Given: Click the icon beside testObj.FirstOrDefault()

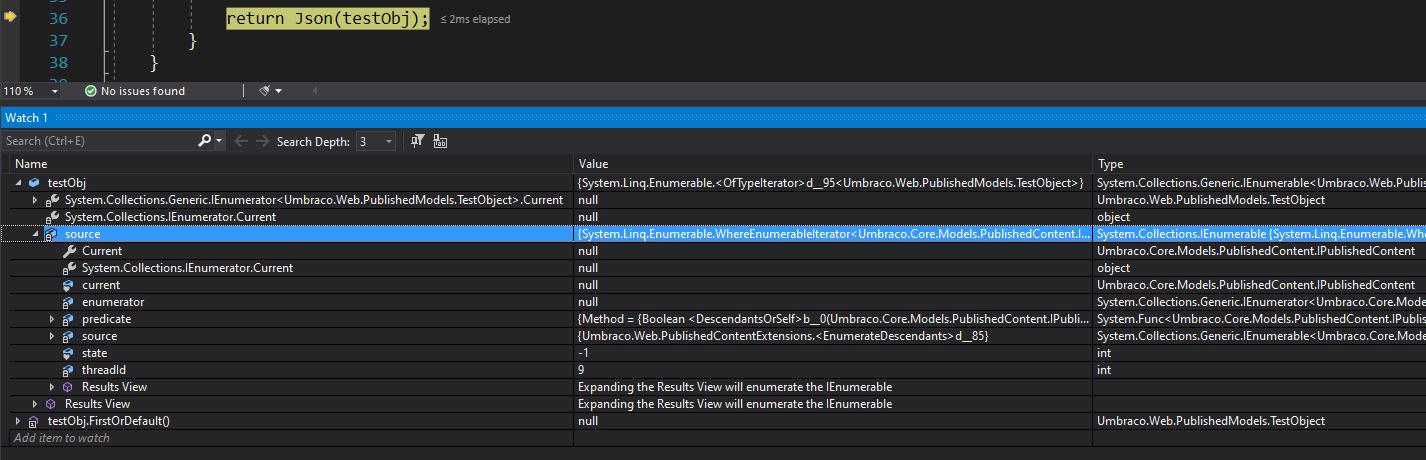Looking at the screenshot, I should (x=34, y=421).
